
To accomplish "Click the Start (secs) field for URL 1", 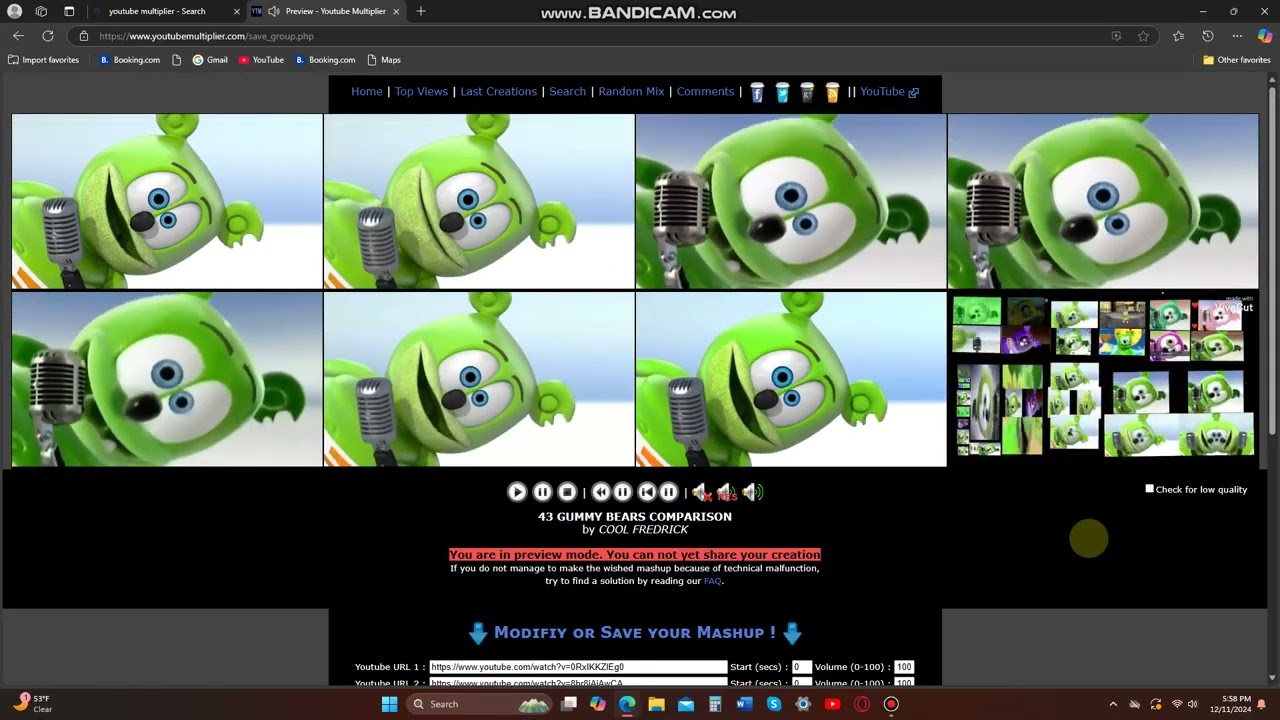I will [x=801, y=667].
